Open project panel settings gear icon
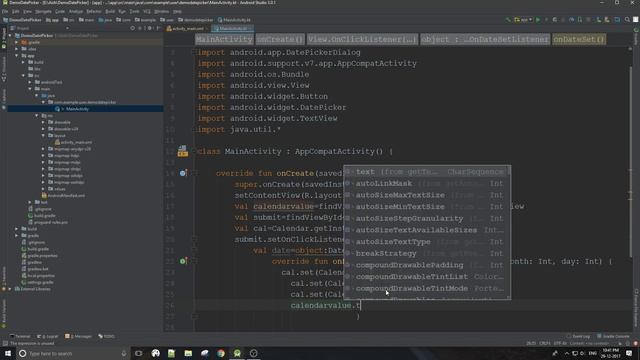Image resolution: width=640 pixels, height=360 pixels. point(149,28)
